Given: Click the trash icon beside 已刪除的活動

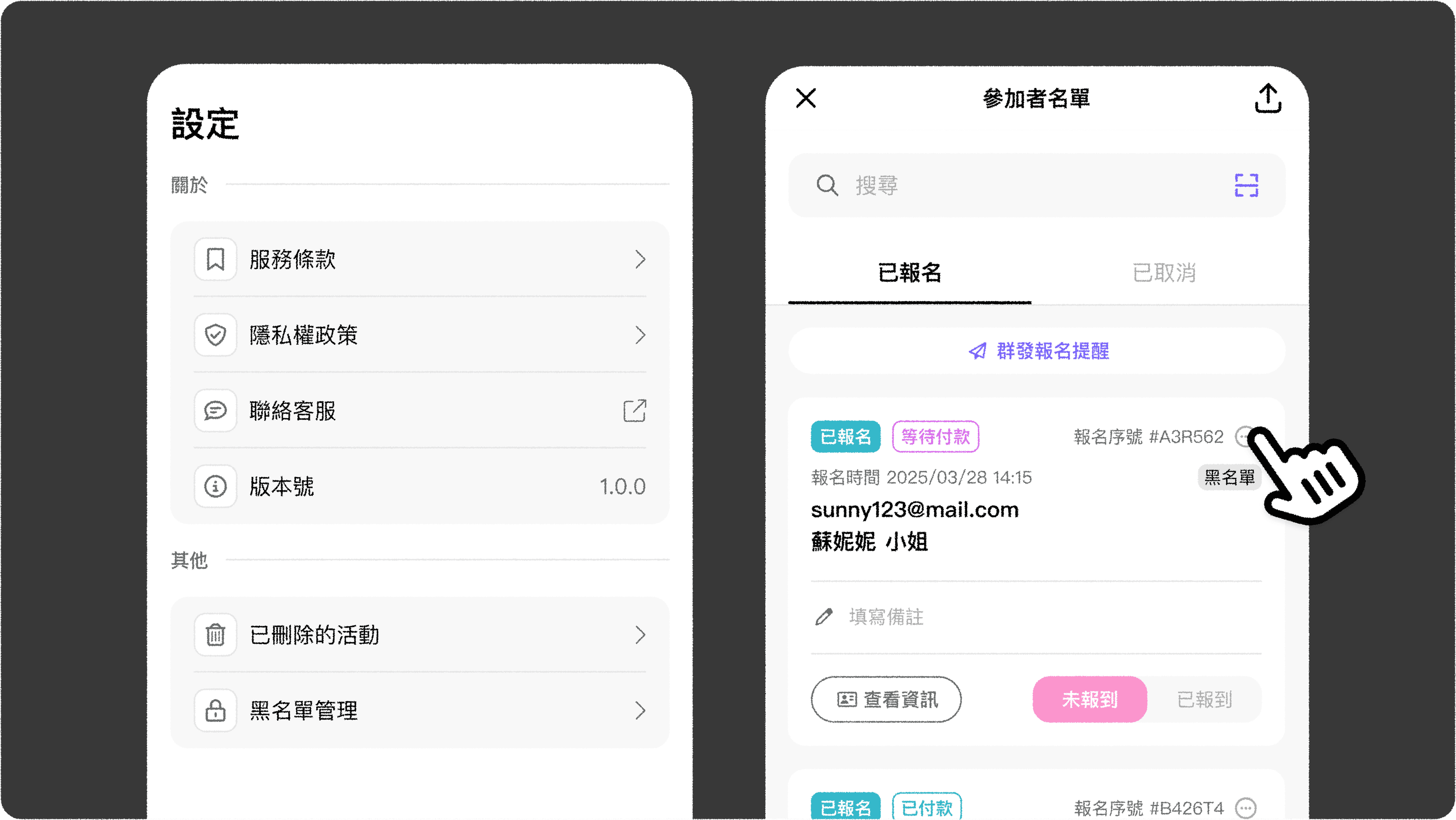Looking at the screenshot, I should [215, 635].
